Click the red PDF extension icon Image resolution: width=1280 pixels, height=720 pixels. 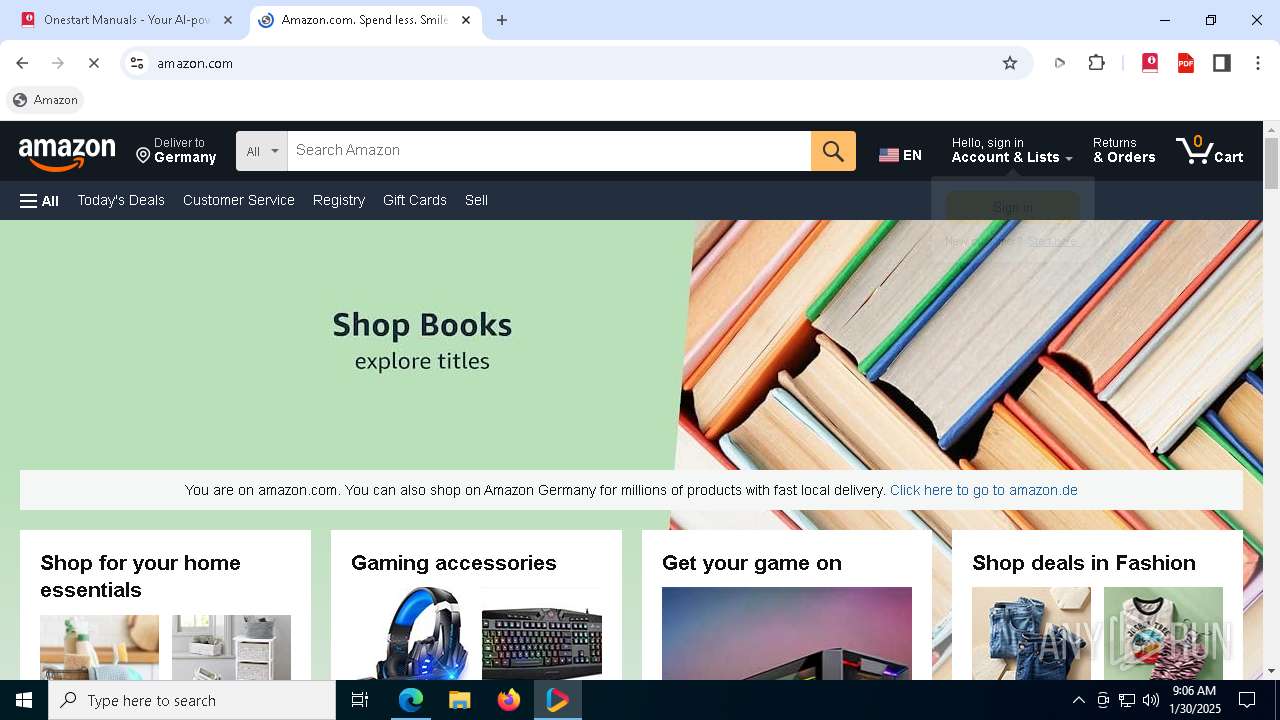point(1186,63)
